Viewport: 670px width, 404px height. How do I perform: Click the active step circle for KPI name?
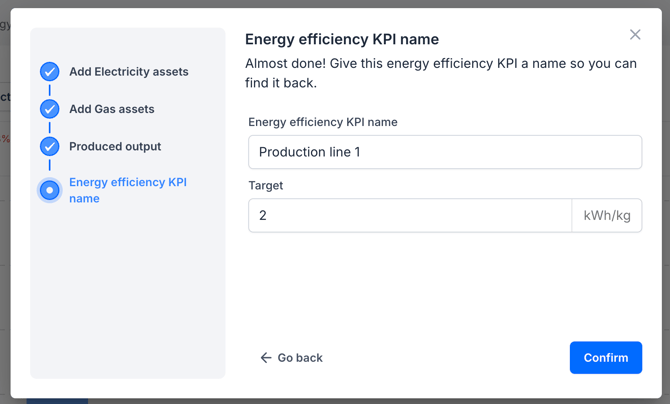point(50,190)
